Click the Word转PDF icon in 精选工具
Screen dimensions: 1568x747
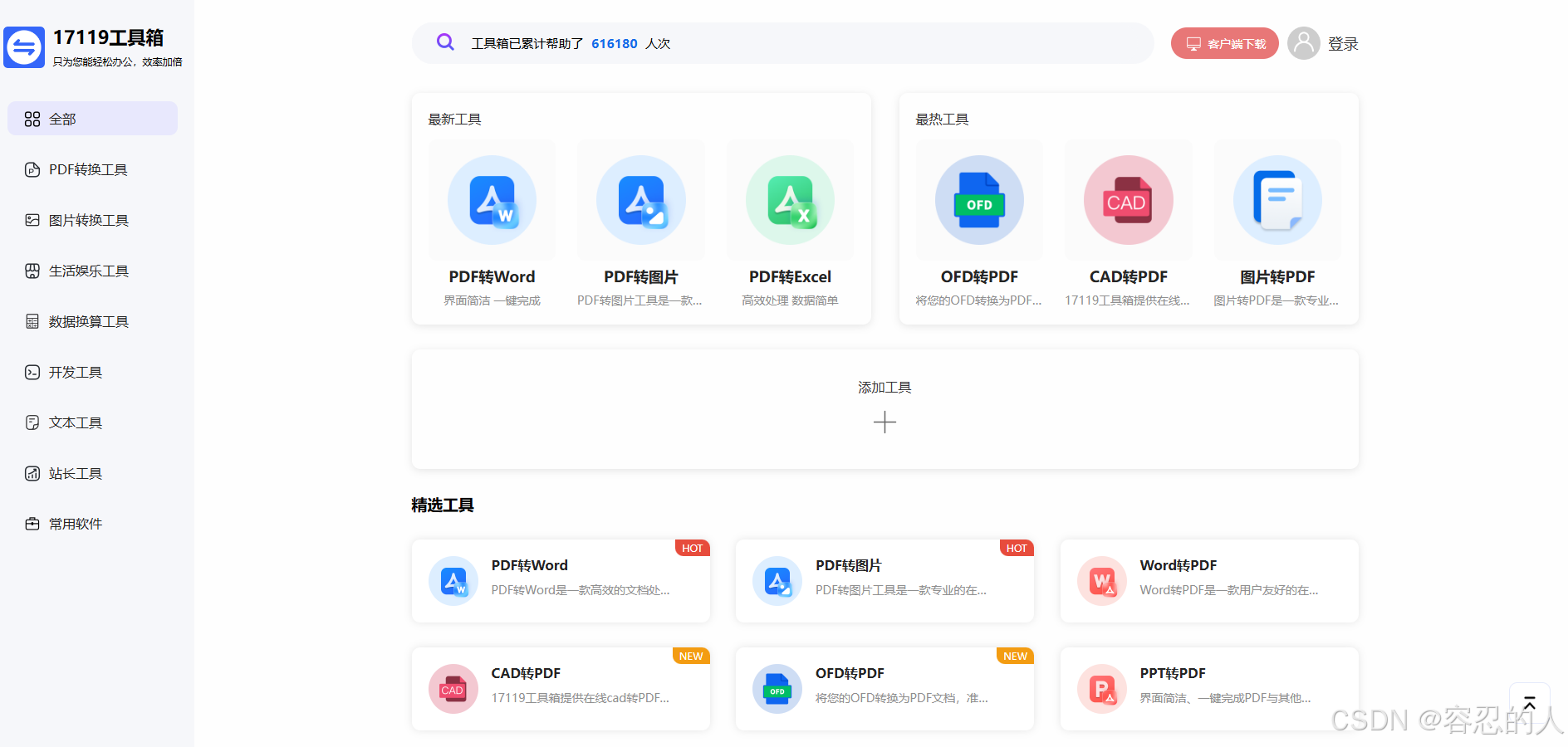pyautogui.click(x=1102, y=581)
